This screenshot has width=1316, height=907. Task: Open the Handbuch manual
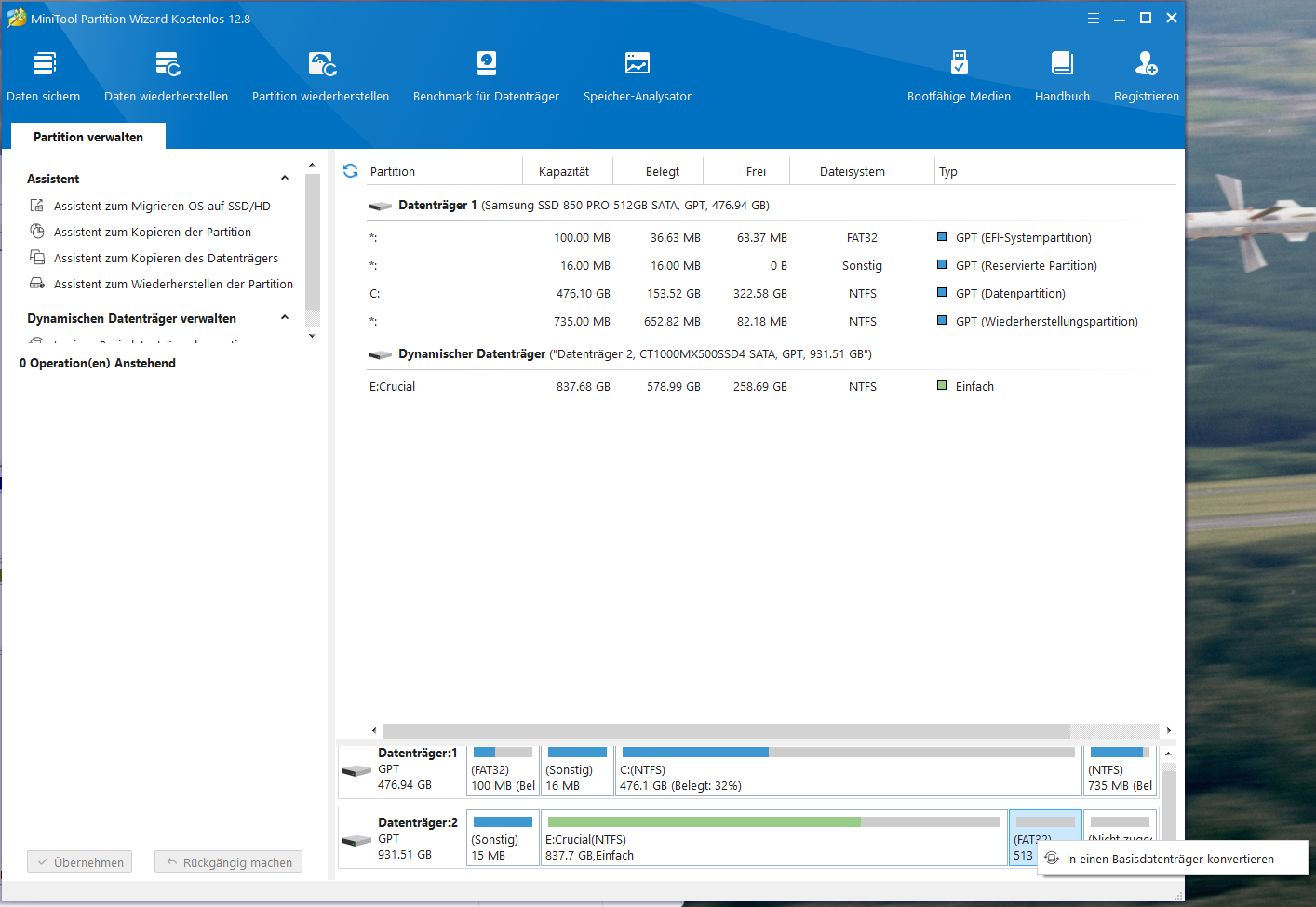point(1063,76)
